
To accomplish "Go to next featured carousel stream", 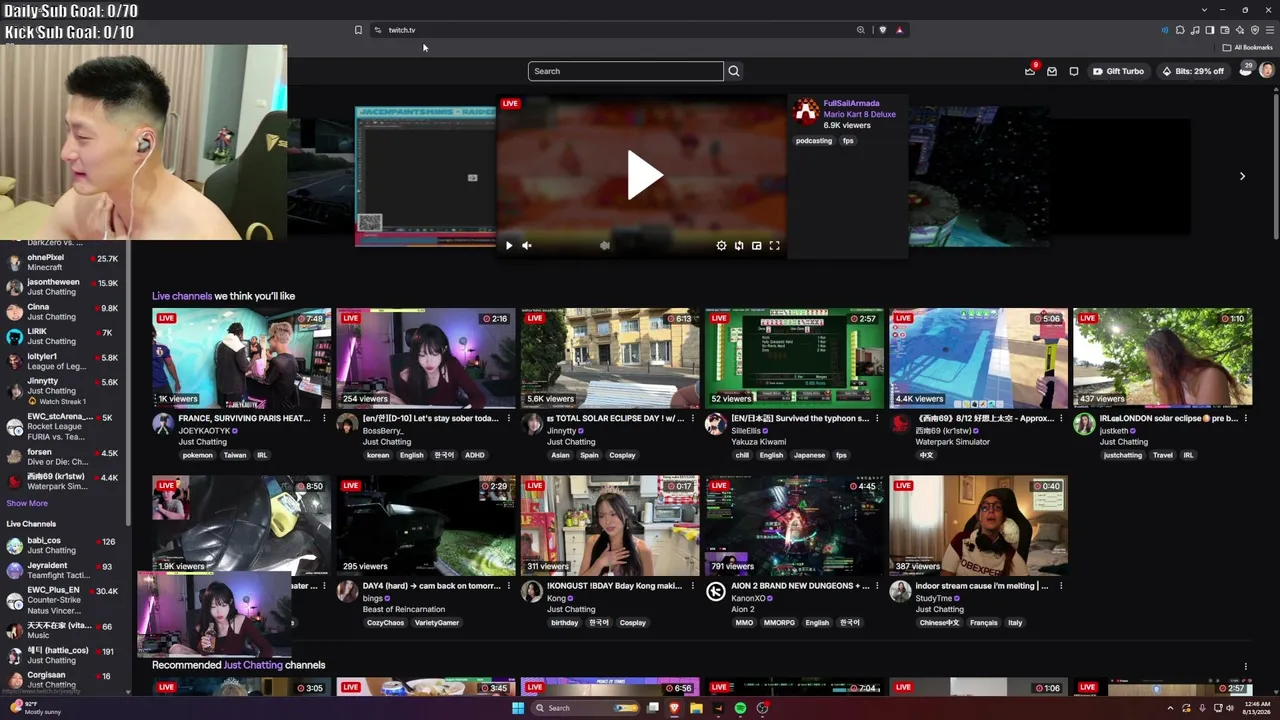I will tap(1242, 176).
